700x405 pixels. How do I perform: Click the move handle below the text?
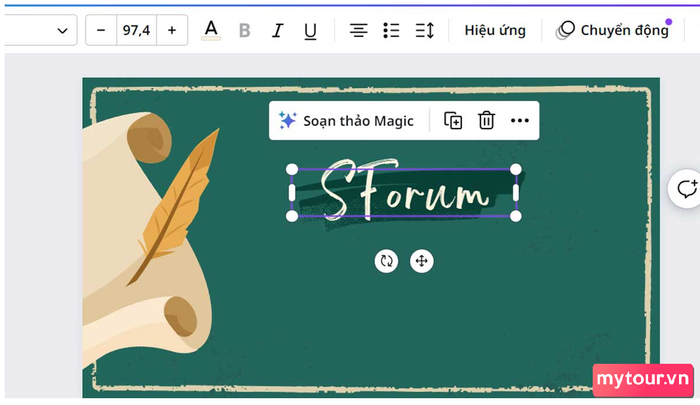tap(421, 261)
